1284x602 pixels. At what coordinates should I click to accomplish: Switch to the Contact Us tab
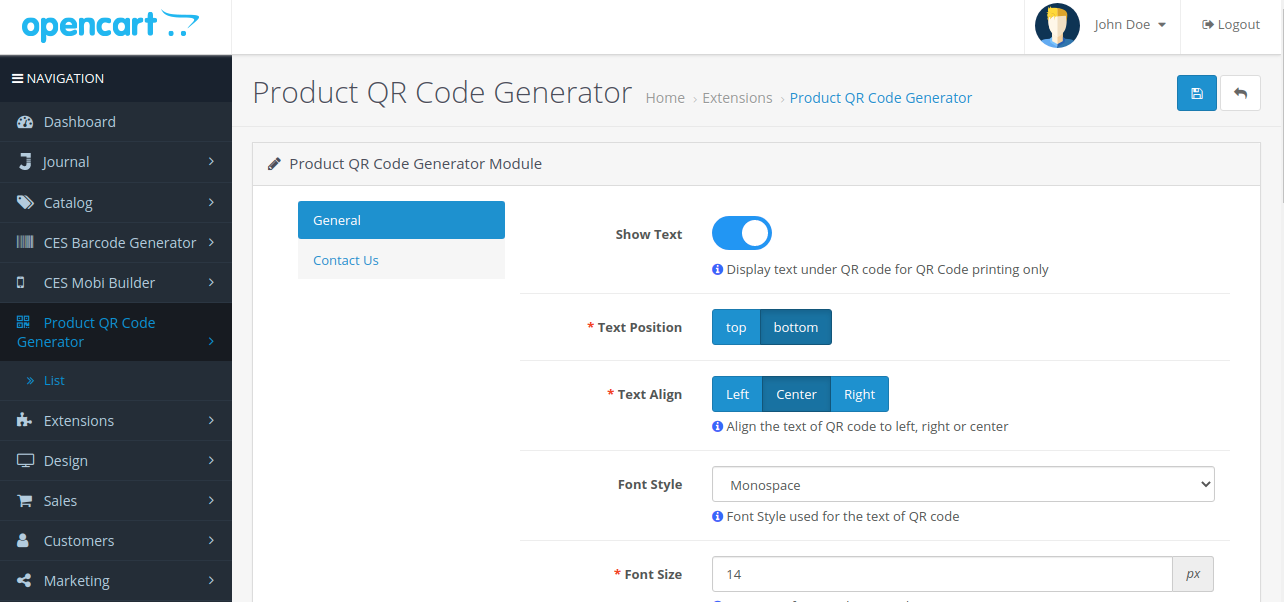point(346,260)
